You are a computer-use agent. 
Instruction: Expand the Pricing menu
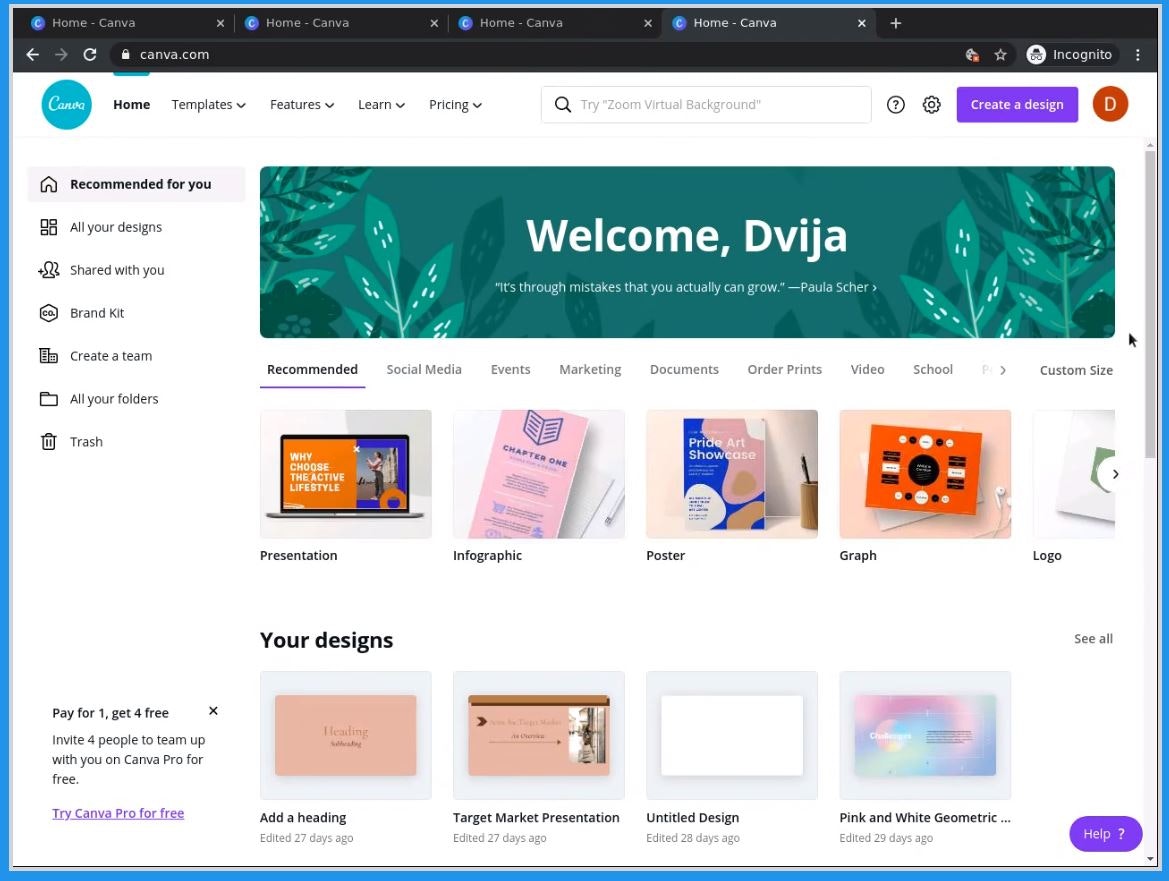pos(455,104)
